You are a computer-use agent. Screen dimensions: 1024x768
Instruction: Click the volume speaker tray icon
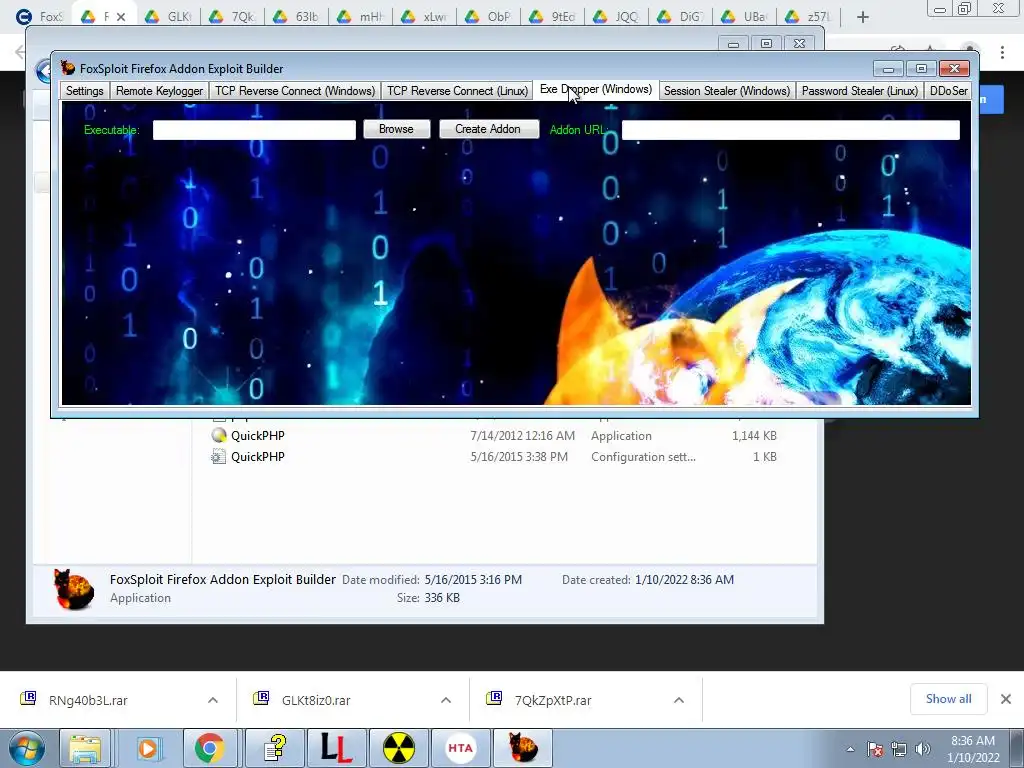pos(922,749)
